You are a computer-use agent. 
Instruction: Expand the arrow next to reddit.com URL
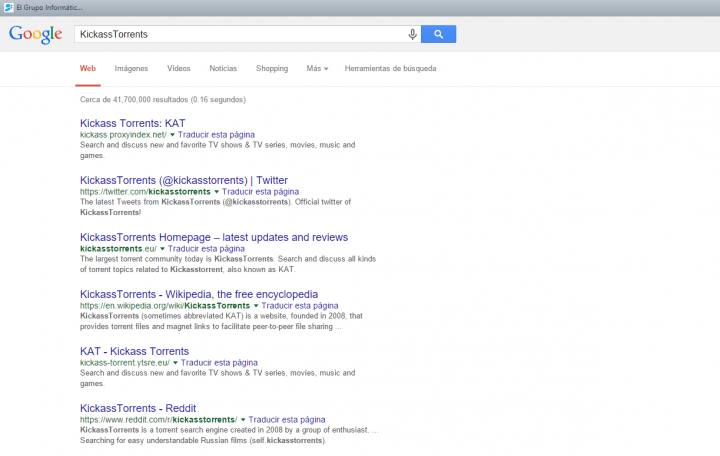pos(243,419)
